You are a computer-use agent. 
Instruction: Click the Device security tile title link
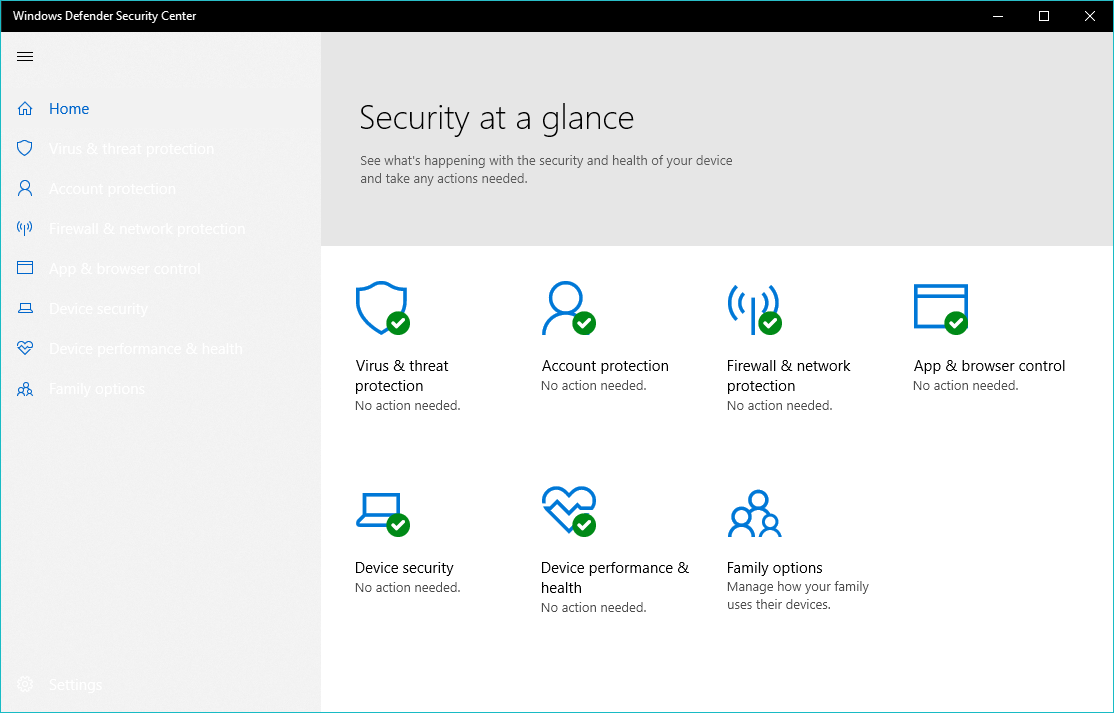click(404, 568)
